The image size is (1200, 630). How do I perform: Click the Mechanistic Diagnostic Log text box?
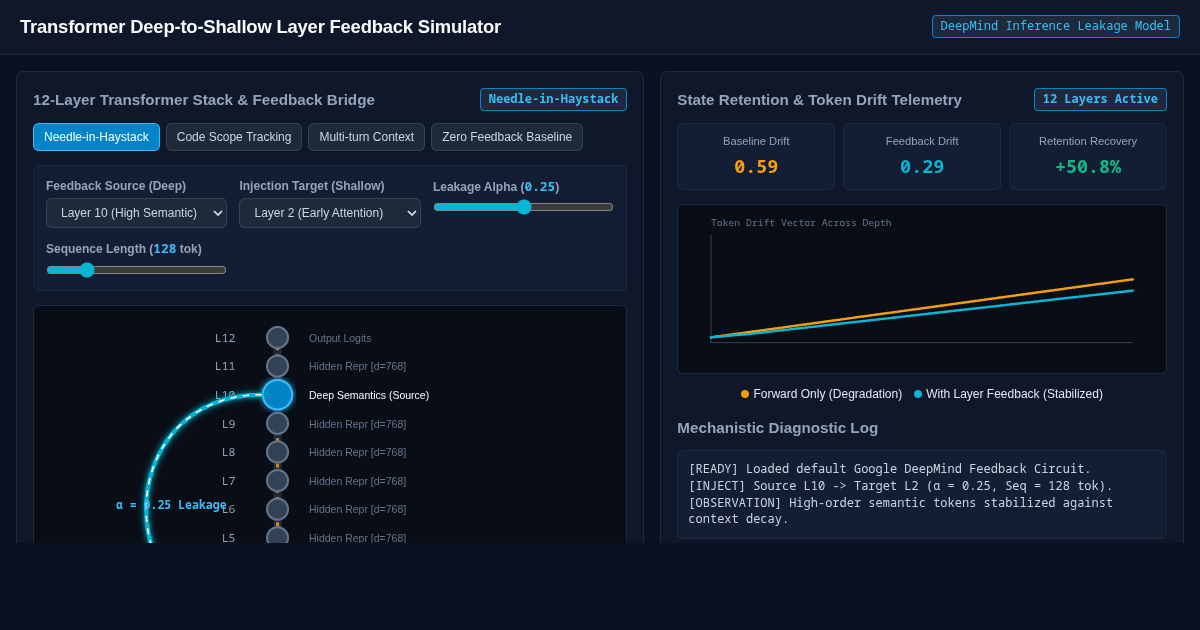[922, 494]
